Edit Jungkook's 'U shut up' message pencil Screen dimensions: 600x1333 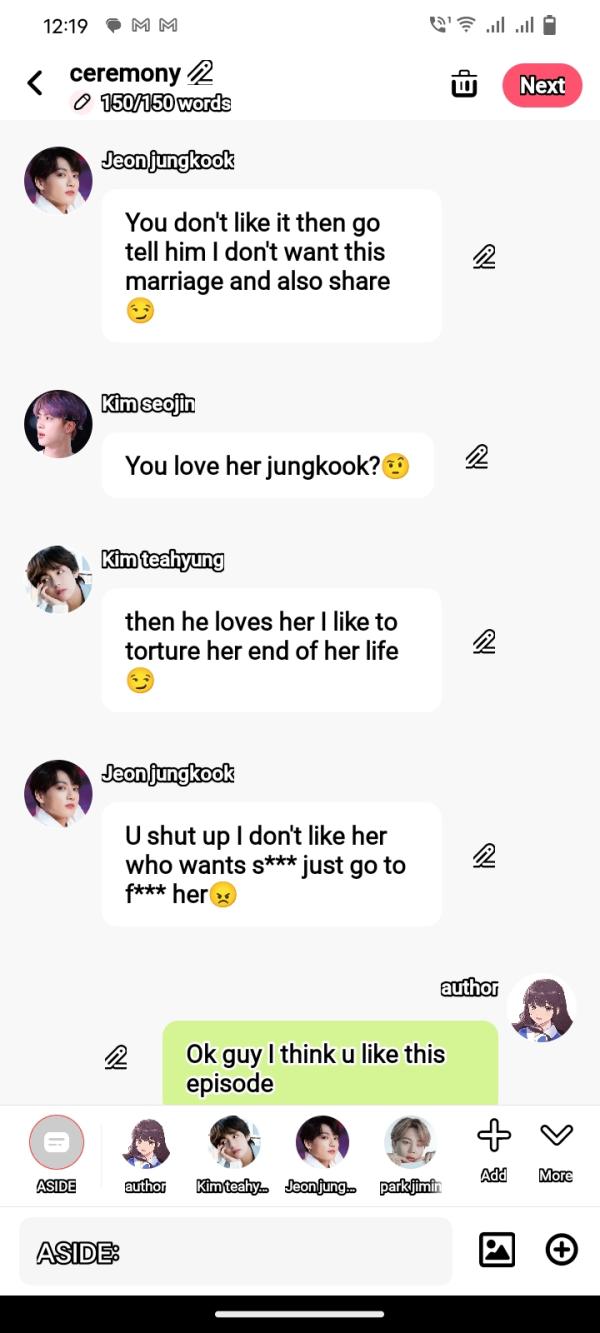click(x=484, y=856)
